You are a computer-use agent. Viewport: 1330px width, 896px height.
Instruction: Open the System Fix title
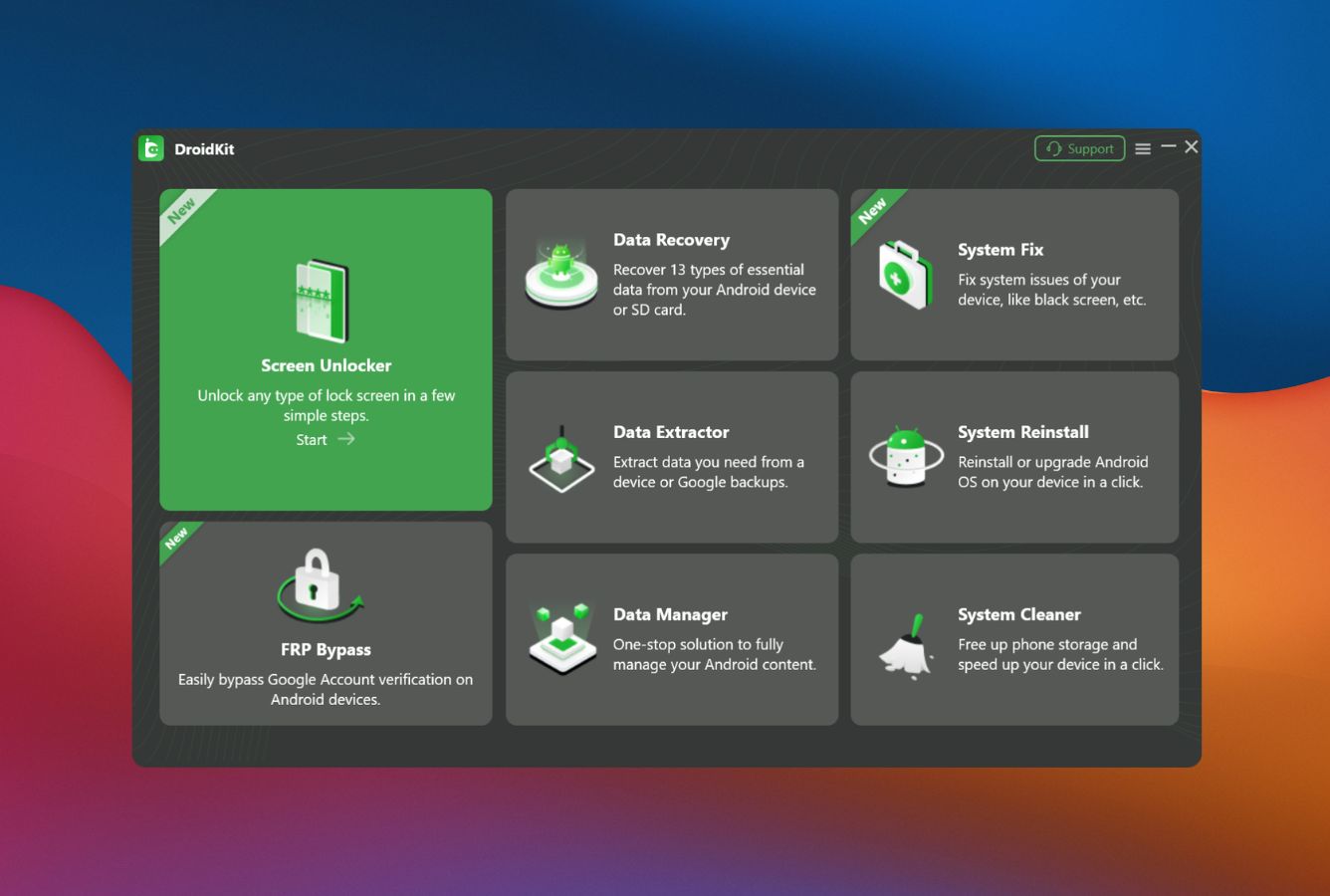(1000, 250)
